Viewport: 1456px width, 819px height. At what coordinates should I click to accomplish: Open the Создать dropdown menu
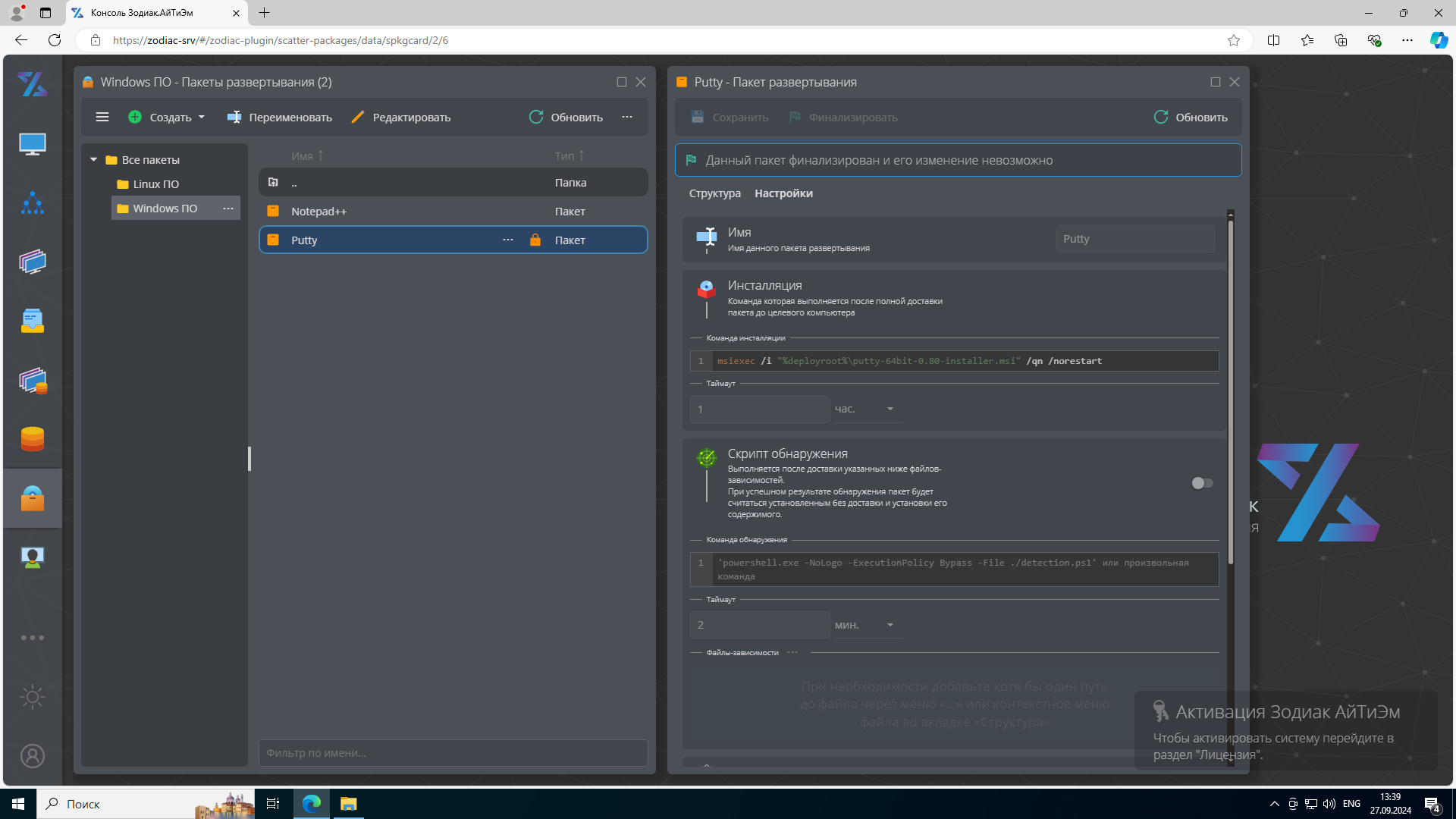pyautogui.click(x=167, y=117)
